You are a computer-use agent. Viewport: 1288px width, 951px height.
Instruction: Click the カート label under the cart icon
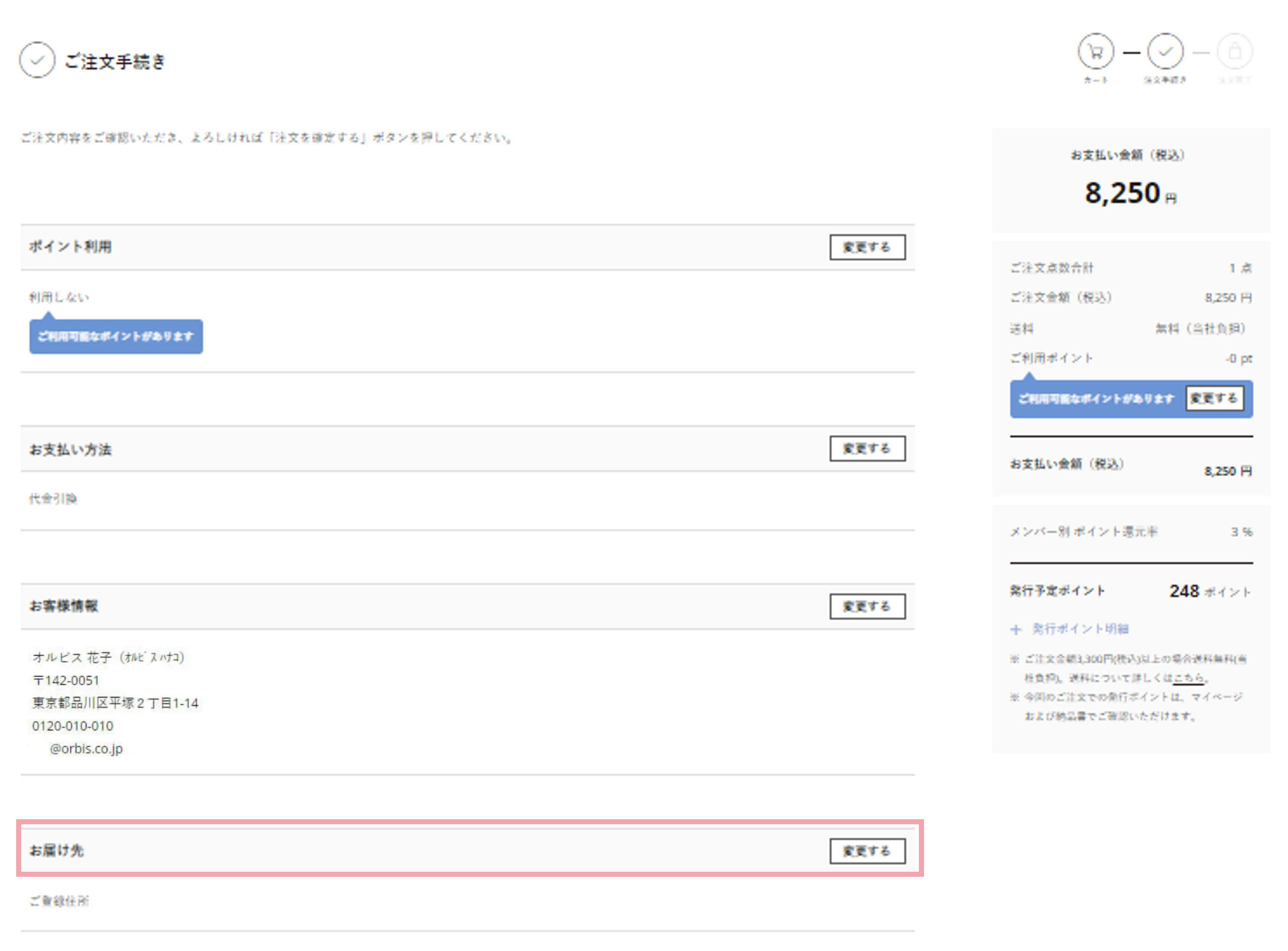1096,80
